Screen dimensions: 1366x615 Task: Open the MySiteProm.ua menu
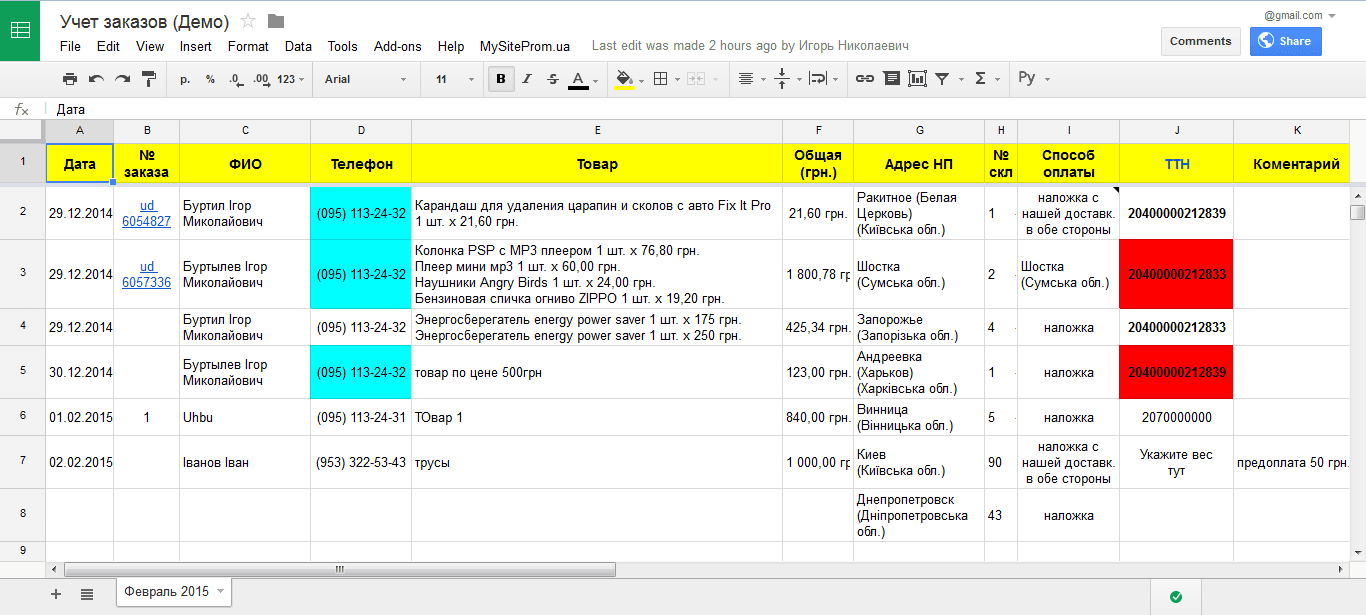pyautogui.click(x=525, y=46)
